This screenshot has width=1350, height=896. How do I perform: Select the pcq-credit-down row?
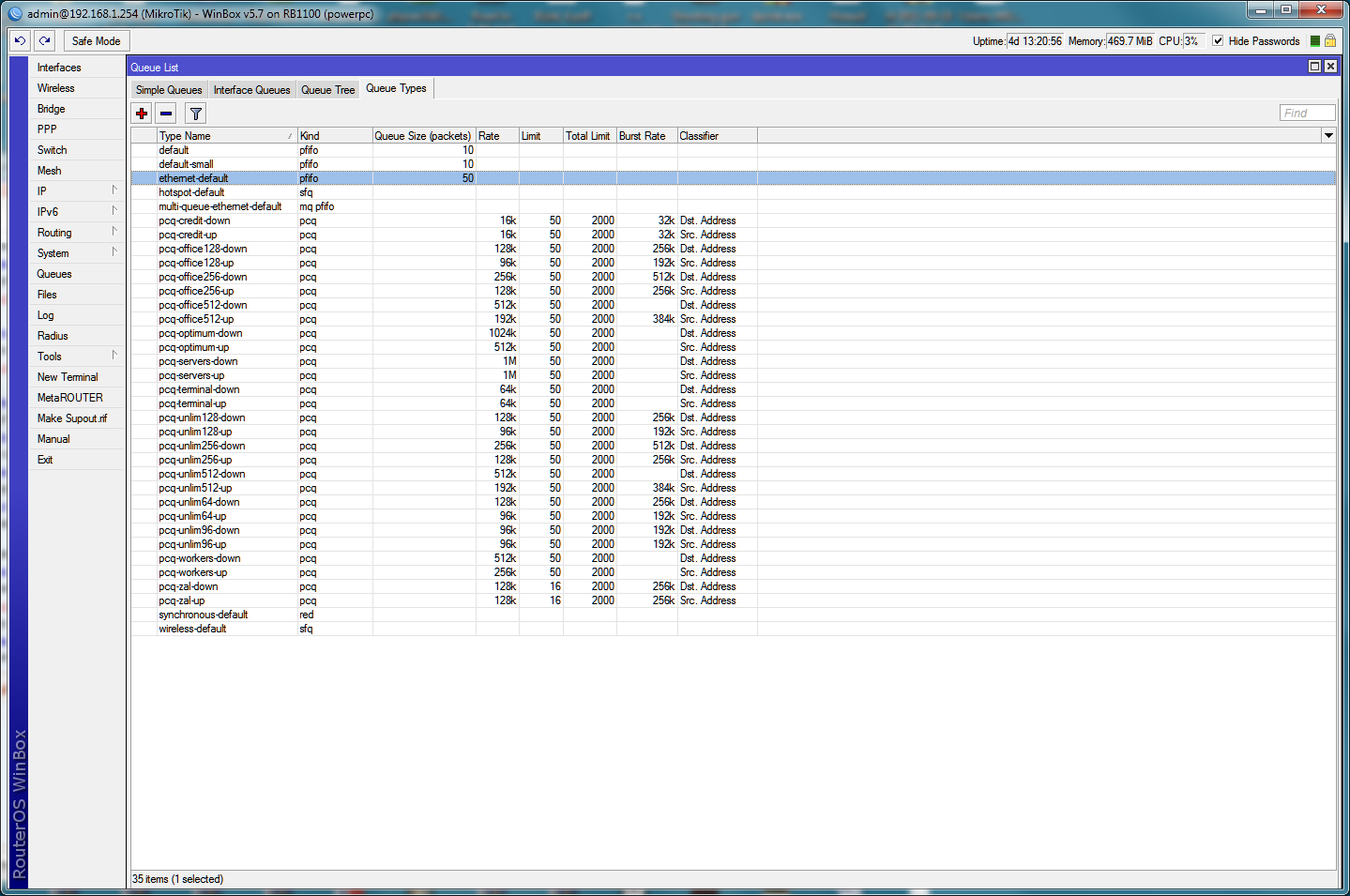[733, 220]
